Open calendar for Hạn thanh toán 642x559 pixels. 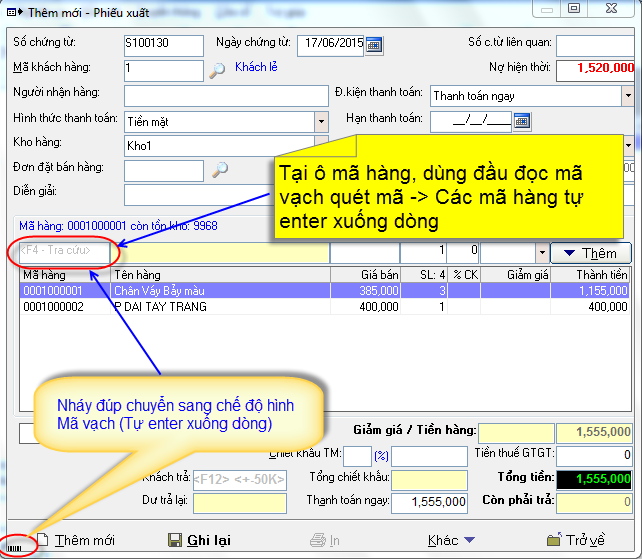(521, 121)
